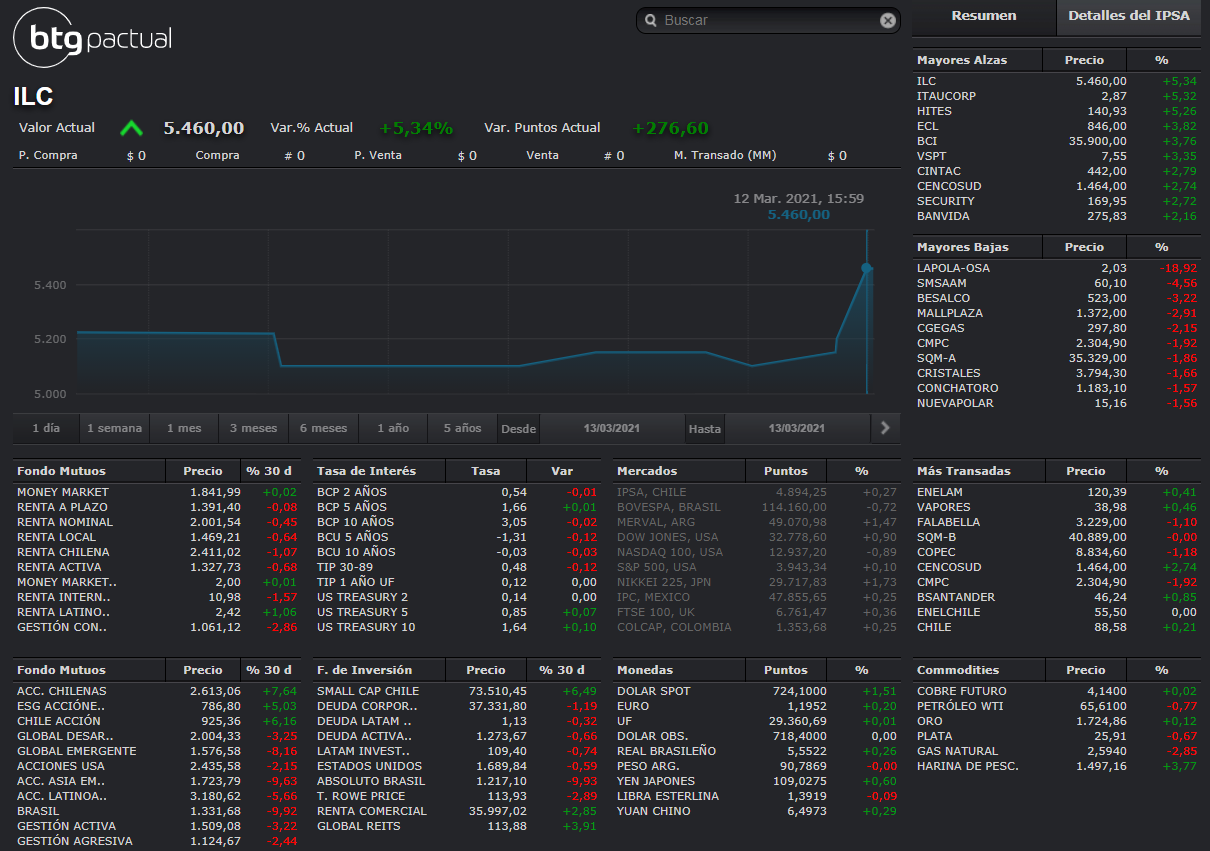Click the BTG Pactual logo

point(93,39)
